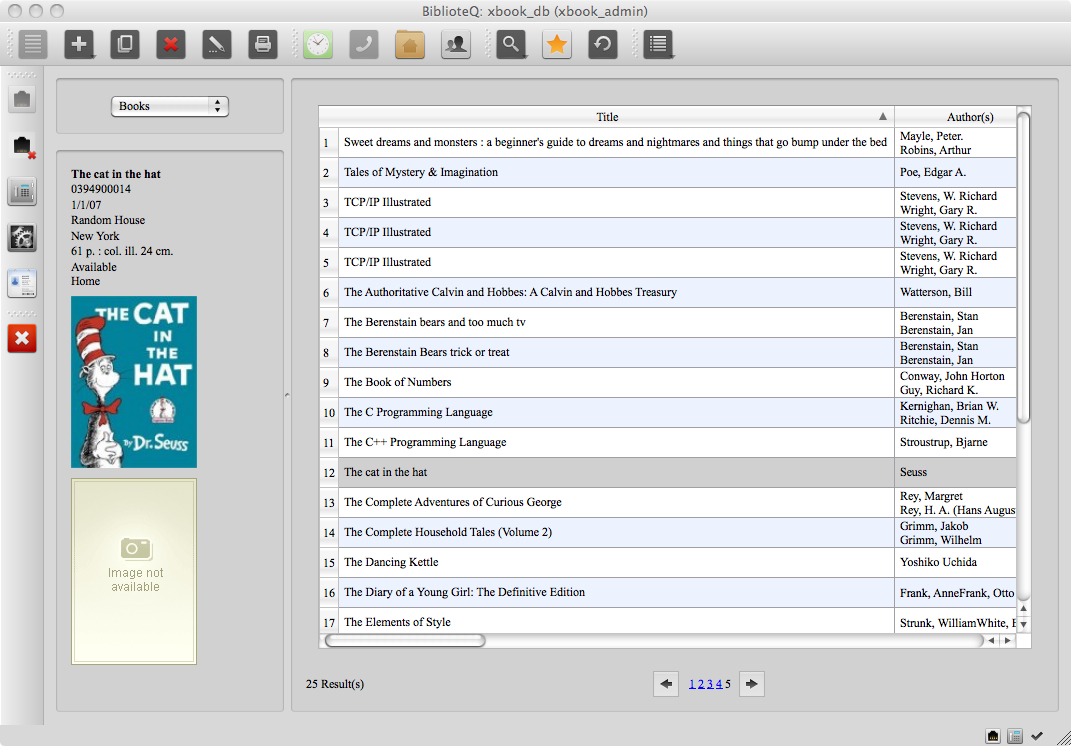1071x746 pixels.
Task: Click the orange star icon in toolbar
Action: (x=557, y=44)
